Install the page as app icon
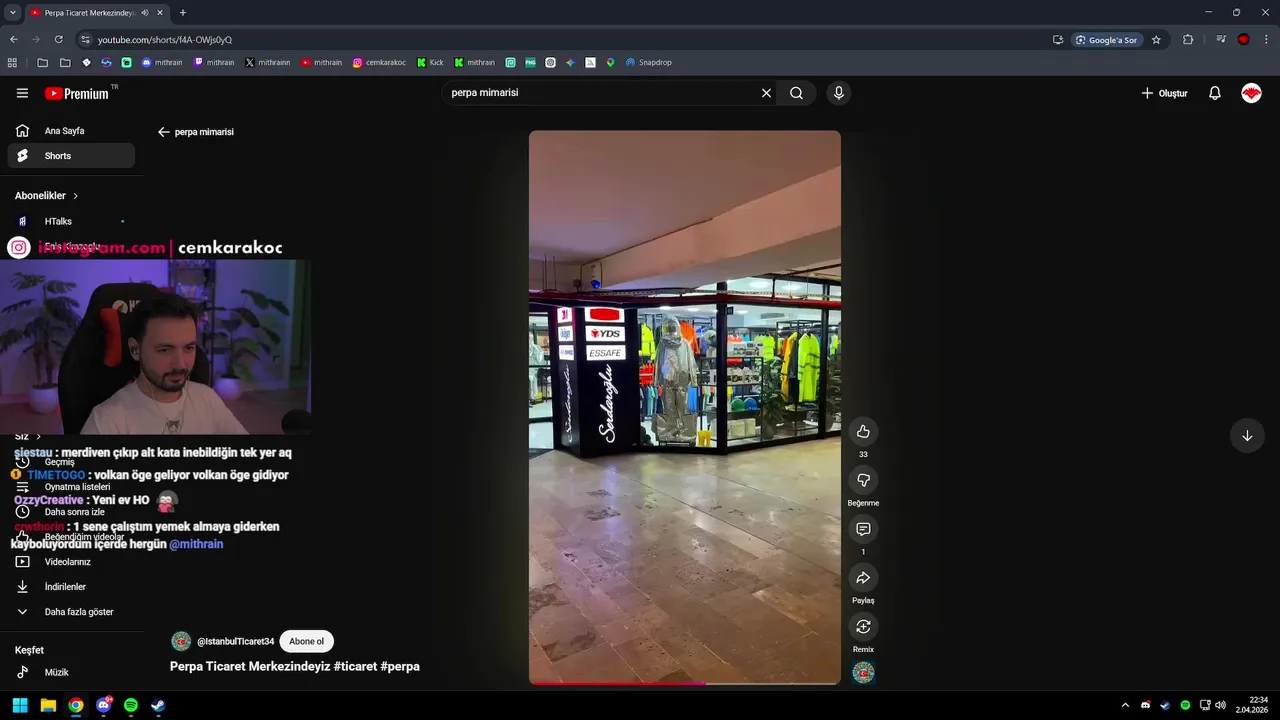Viewport: 1280px width, 720px height. [1058, 40]
